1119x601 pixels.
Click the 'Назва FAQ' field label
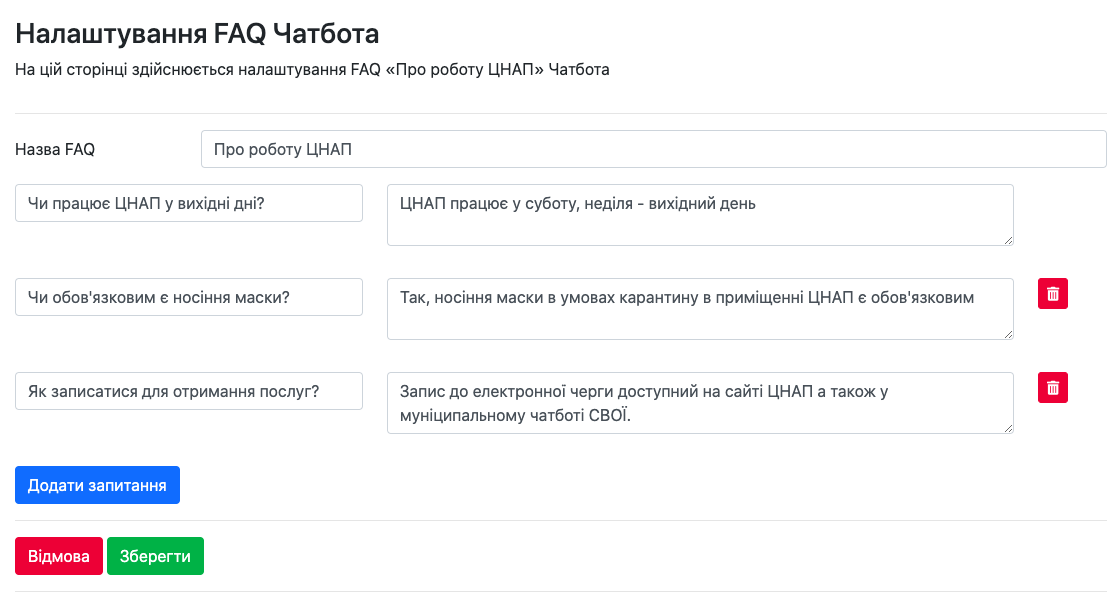(55, 149)
